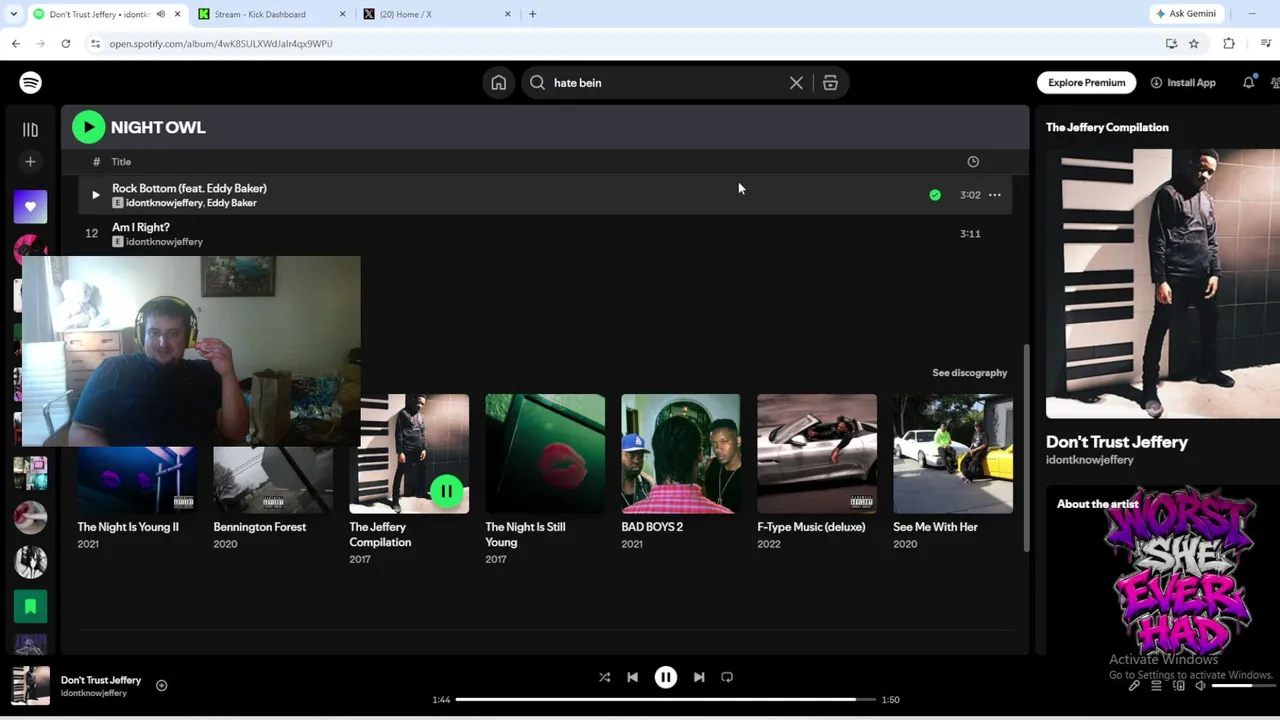Open Don't Trust Jeffery title in player bar
1280x720 pixels.
pyautogui.click(x=101, y=680)
